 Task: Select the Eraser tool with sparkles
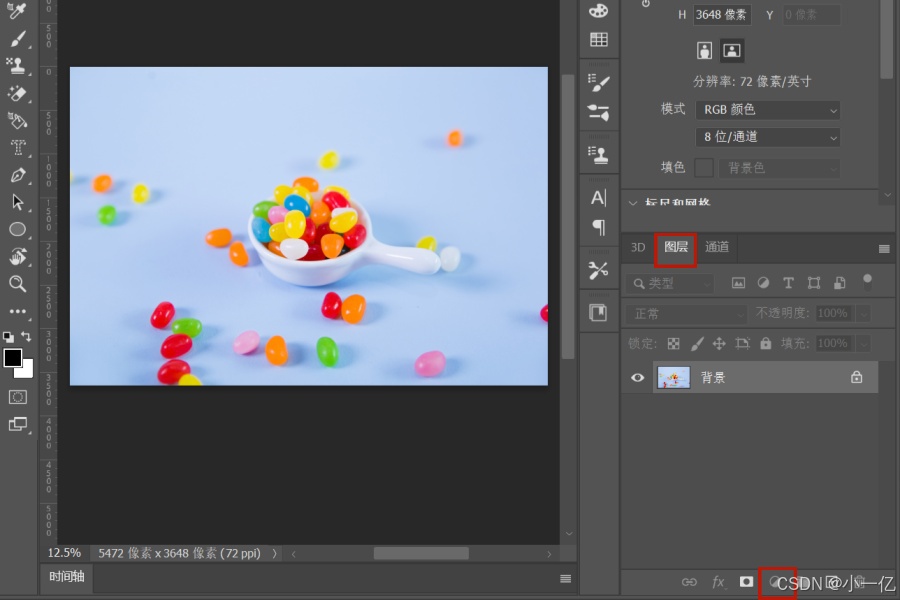(x=17, y=93)
